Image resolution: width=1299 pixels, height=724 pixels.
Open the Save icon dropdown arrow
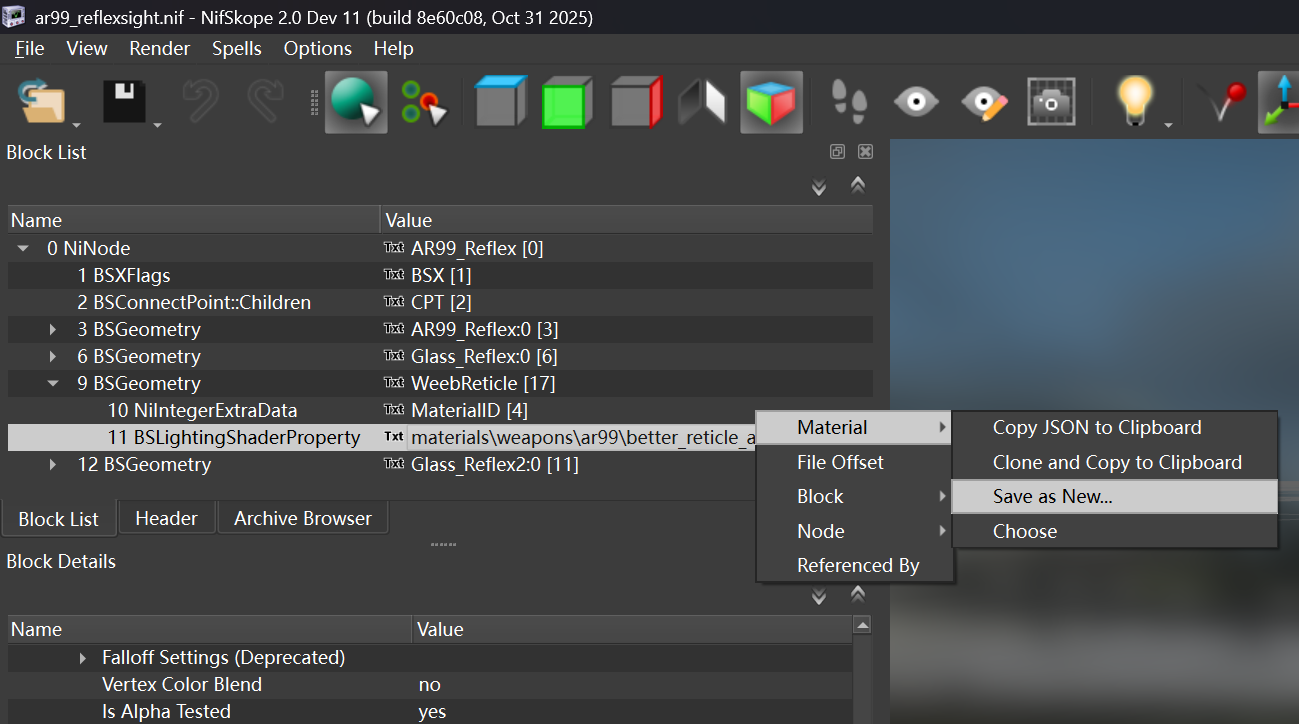158,125
